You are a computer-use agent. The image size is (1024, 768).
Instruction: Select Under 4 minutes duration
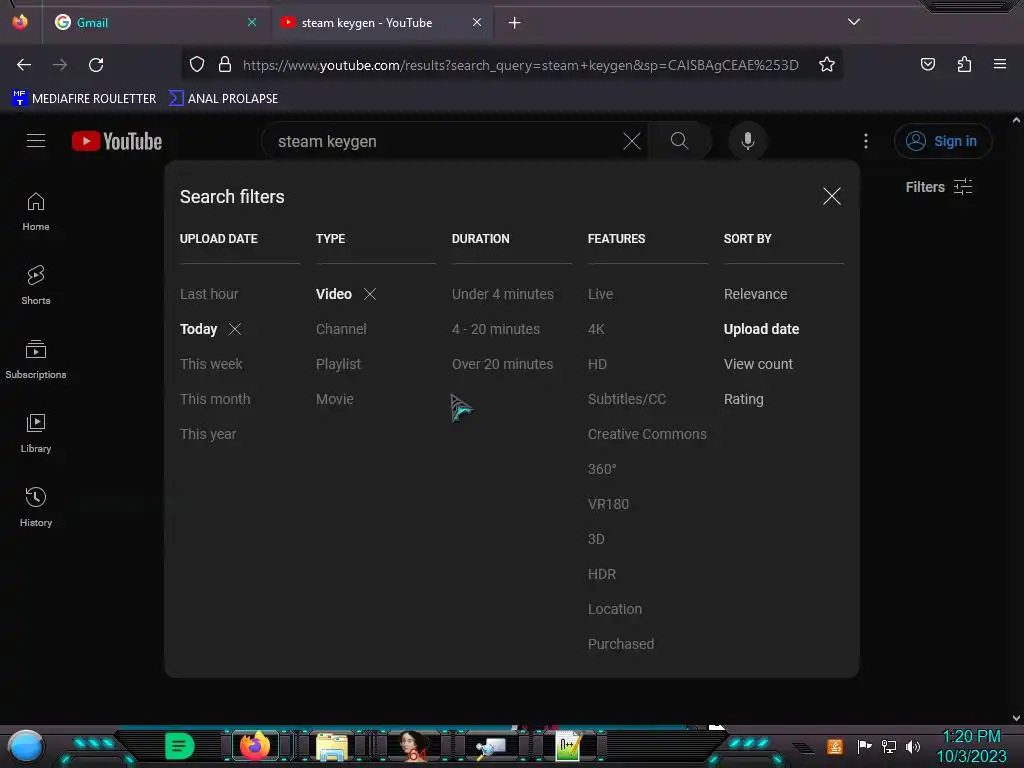pyautogui.click(x=503, y=294)
